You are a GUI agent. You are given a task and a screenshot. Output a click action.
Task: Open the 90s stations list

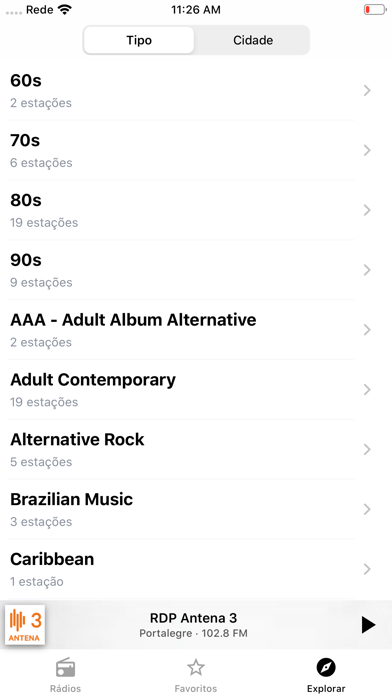196,270
